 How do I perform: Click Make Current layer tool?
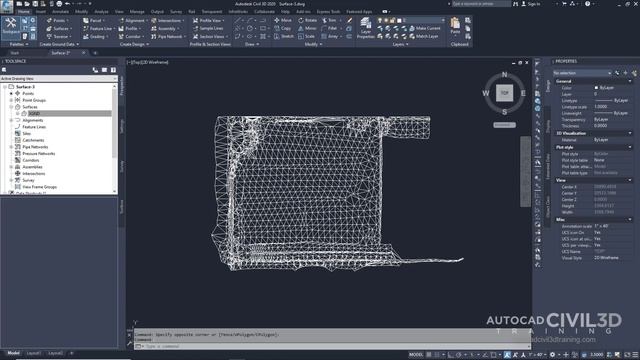(x=424, y=29)
